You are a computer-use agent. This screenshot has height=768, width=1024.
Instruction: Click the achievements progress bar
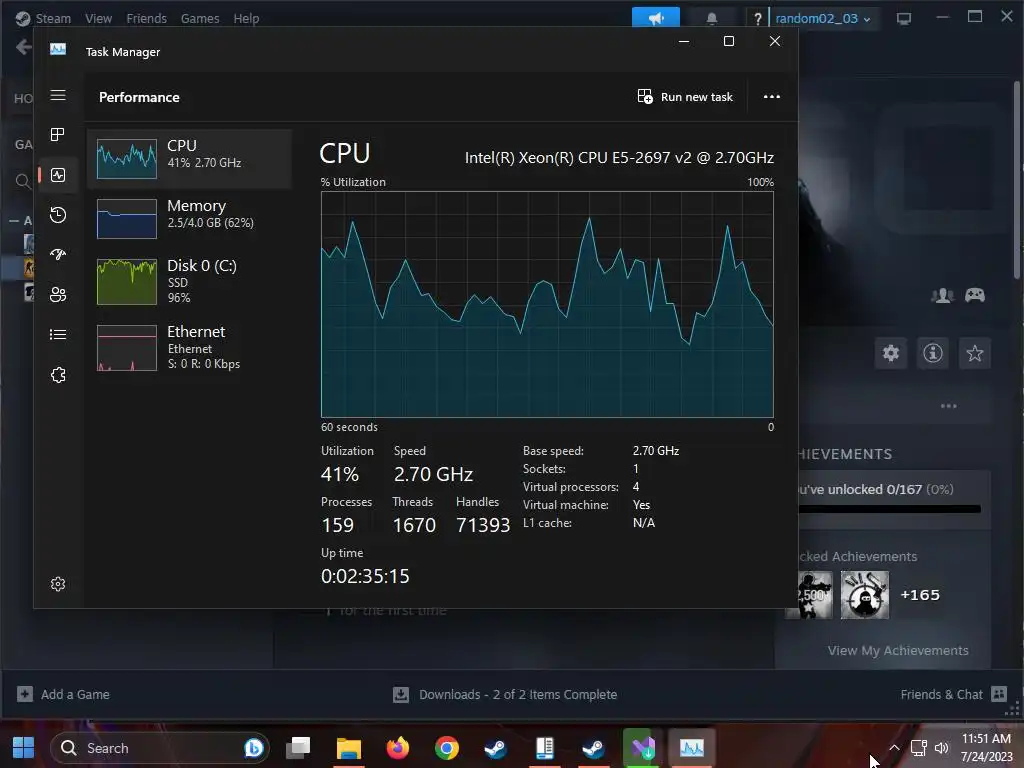point(889,509)
